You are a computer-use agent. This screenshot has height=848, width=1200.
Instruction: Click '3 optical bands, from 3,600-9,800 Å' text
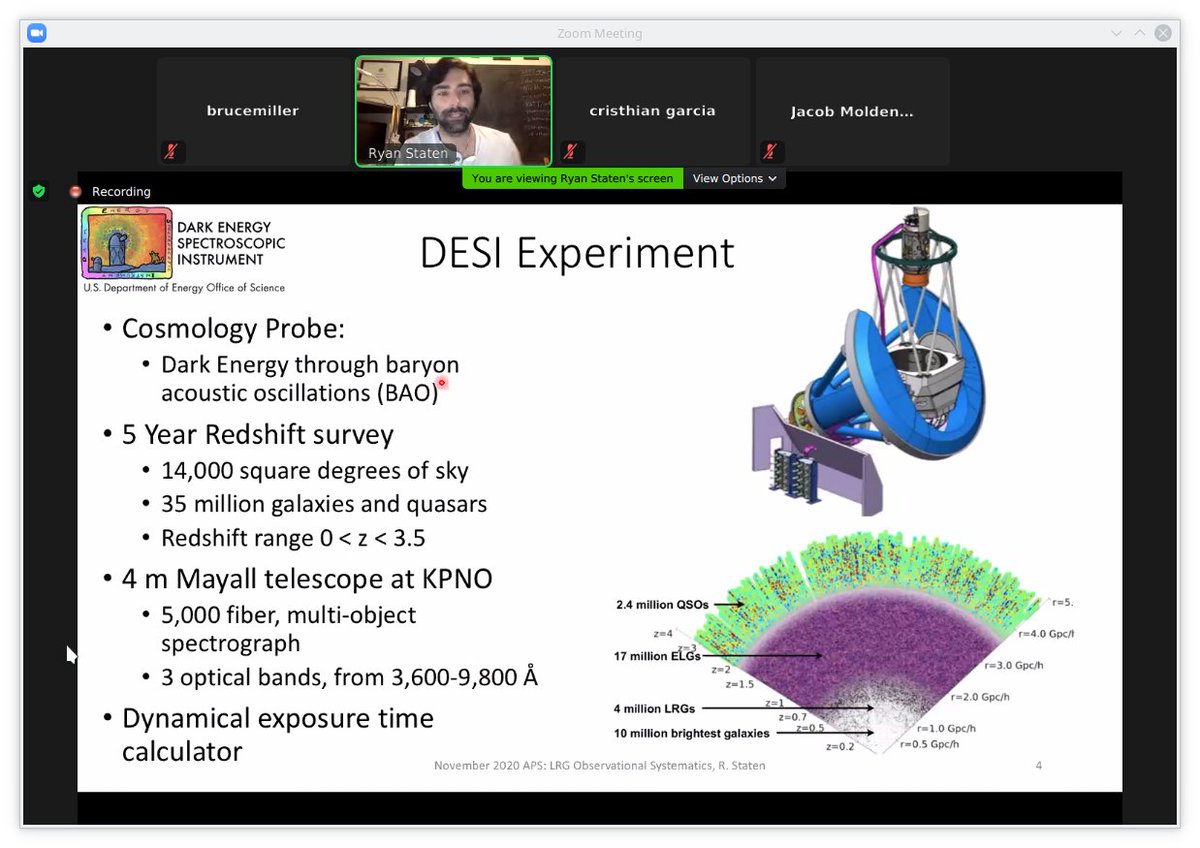point(349,677)
